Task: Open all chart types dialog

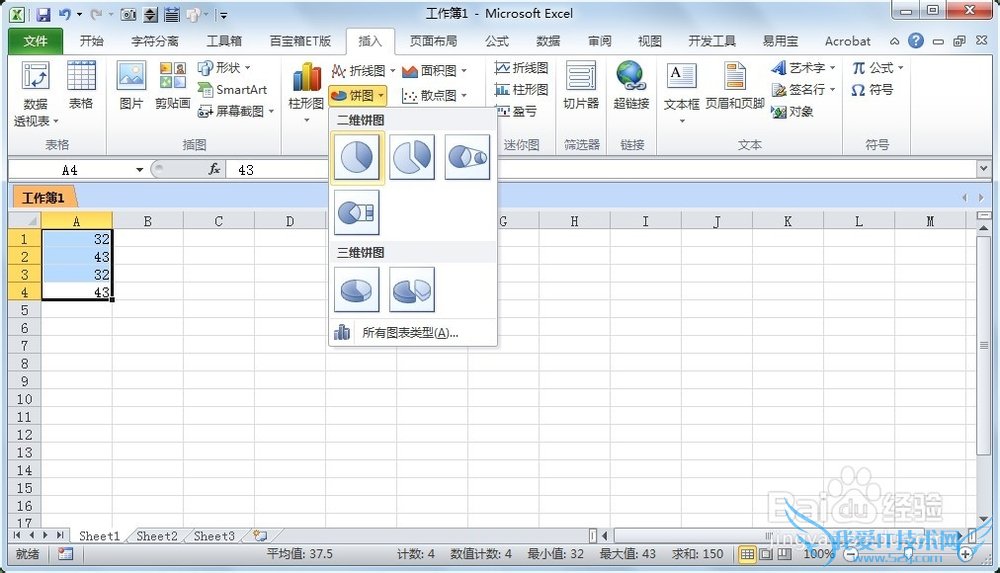Action: click(x=412, y=332)
